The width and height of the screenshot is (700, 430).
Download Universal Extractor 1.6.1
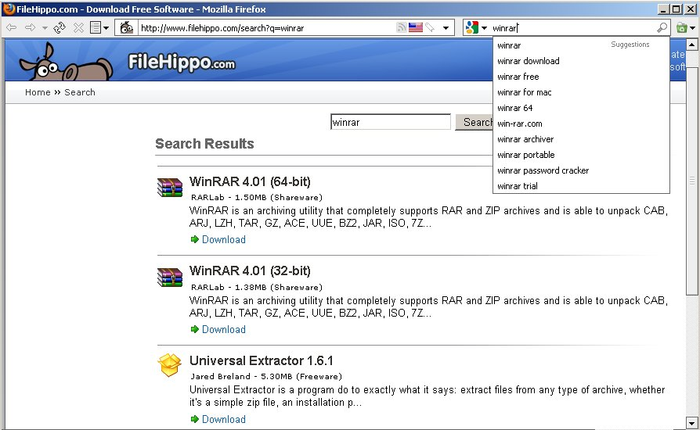point(224,419)
